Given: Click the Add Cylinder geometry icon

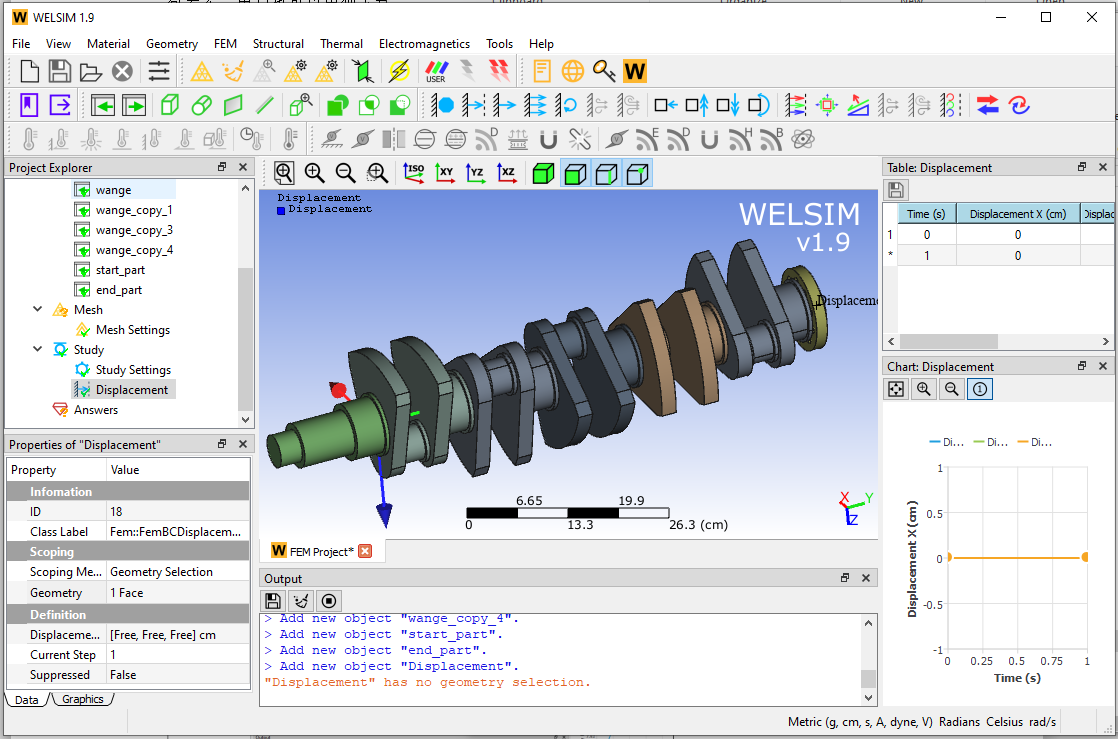Looking at the screenshot, I should (x=201, y=105).
